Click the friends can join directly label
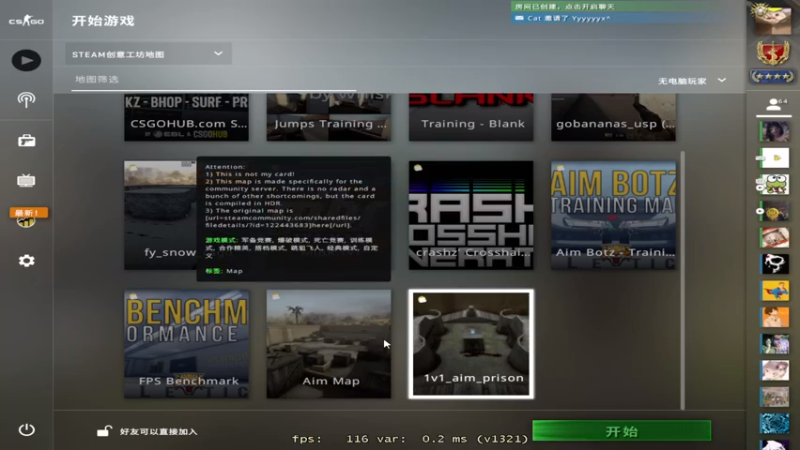This screenshot has height=450, width=800. pyautogui.click(x=158, y=432)
